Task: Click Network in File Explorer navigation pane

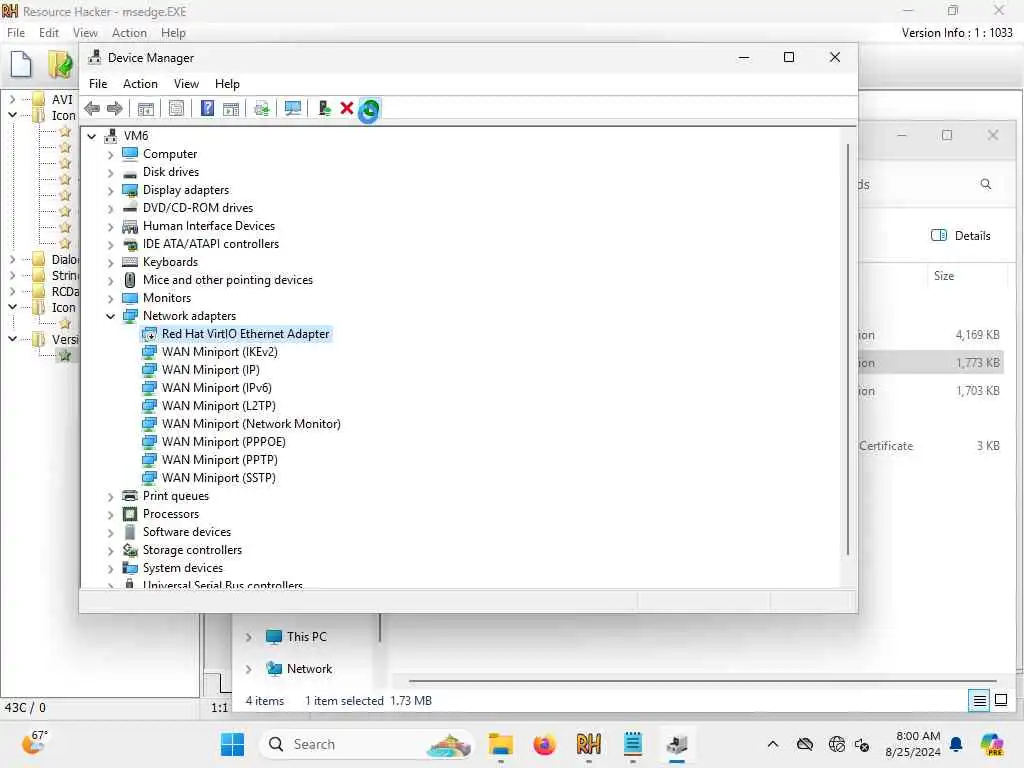Action: click(x=309, y=669)
